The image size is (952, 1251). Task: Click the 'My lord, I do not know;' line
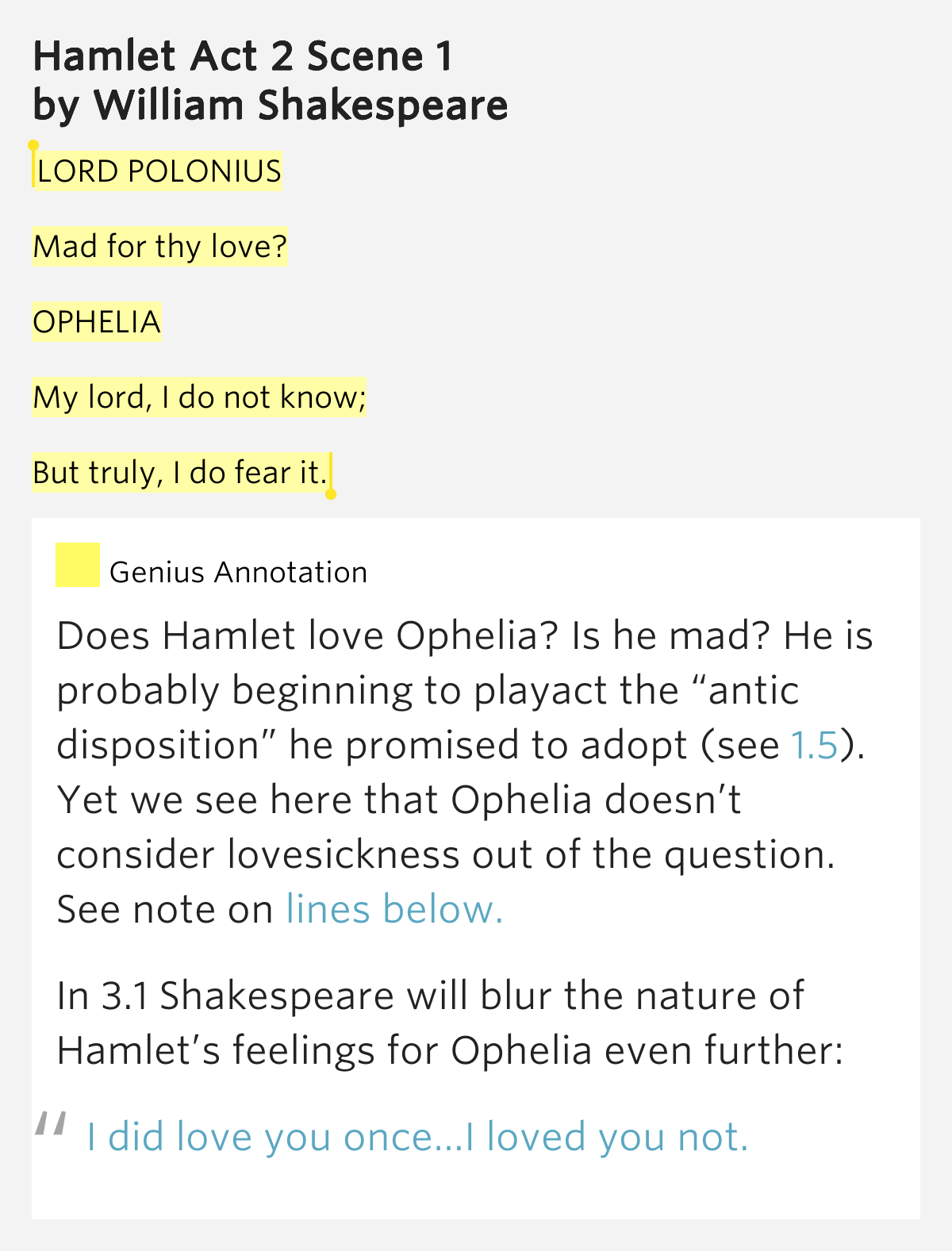pyautogui.click(x=199, y=397)
